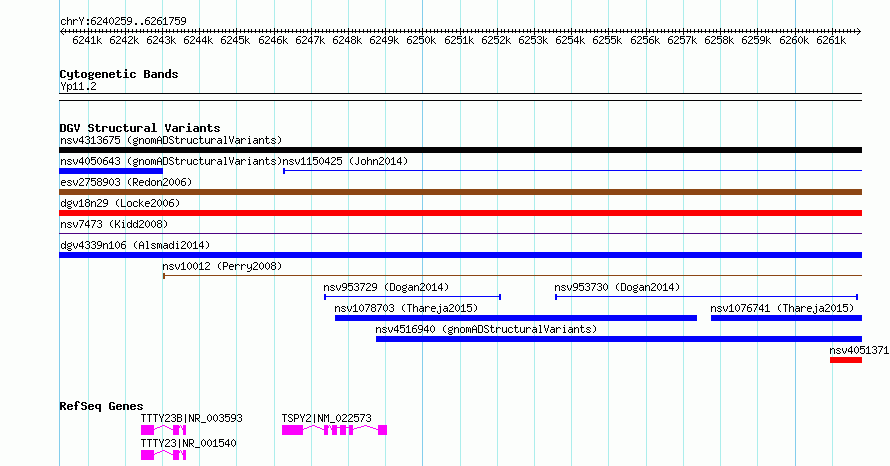Click the blue nsv4516940 variant bar
The height and width of the screenshot is (466, 890).
click(619, 339)
